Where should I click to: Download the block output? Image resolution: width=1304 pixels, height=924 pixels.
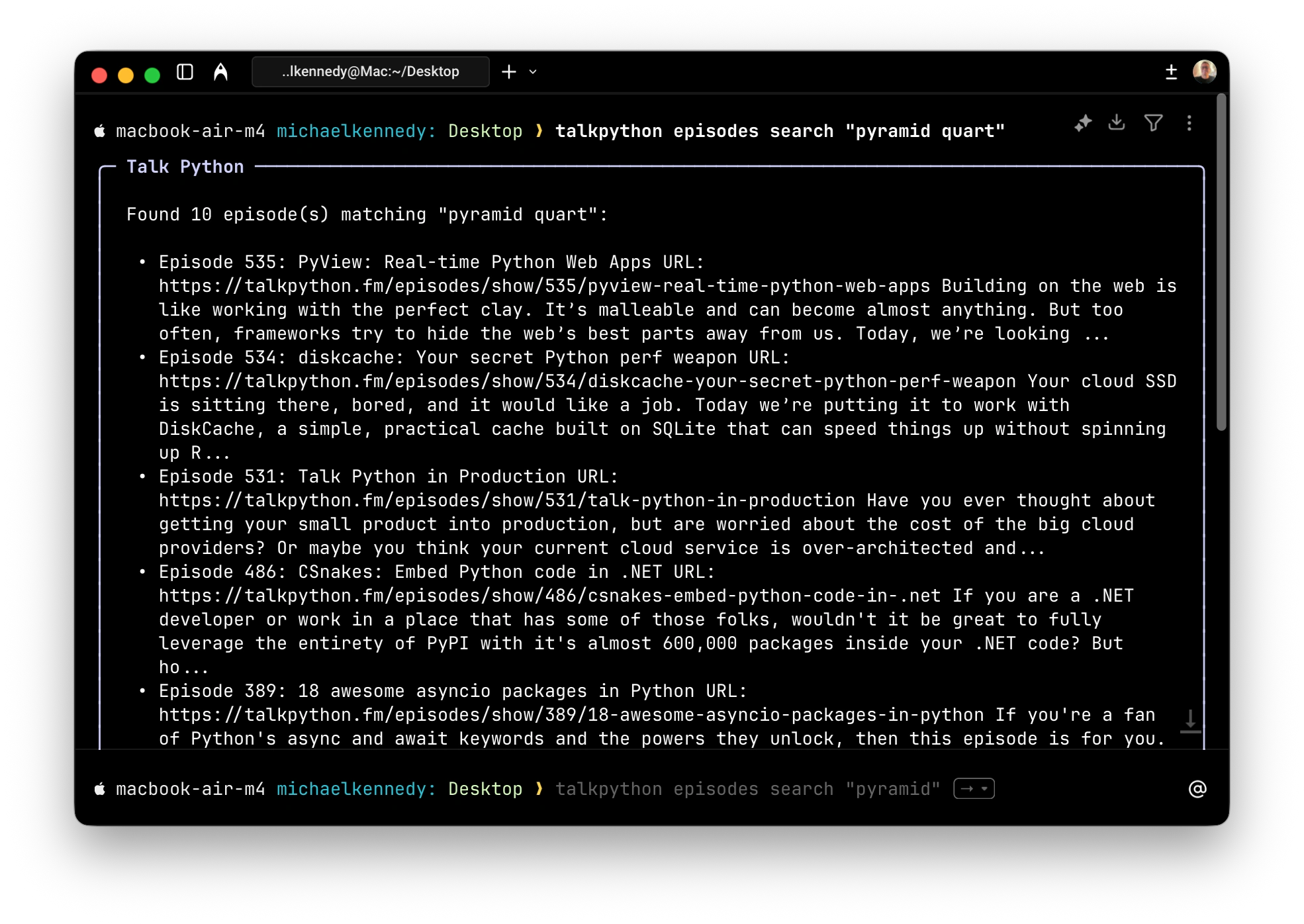(1117, 122)
